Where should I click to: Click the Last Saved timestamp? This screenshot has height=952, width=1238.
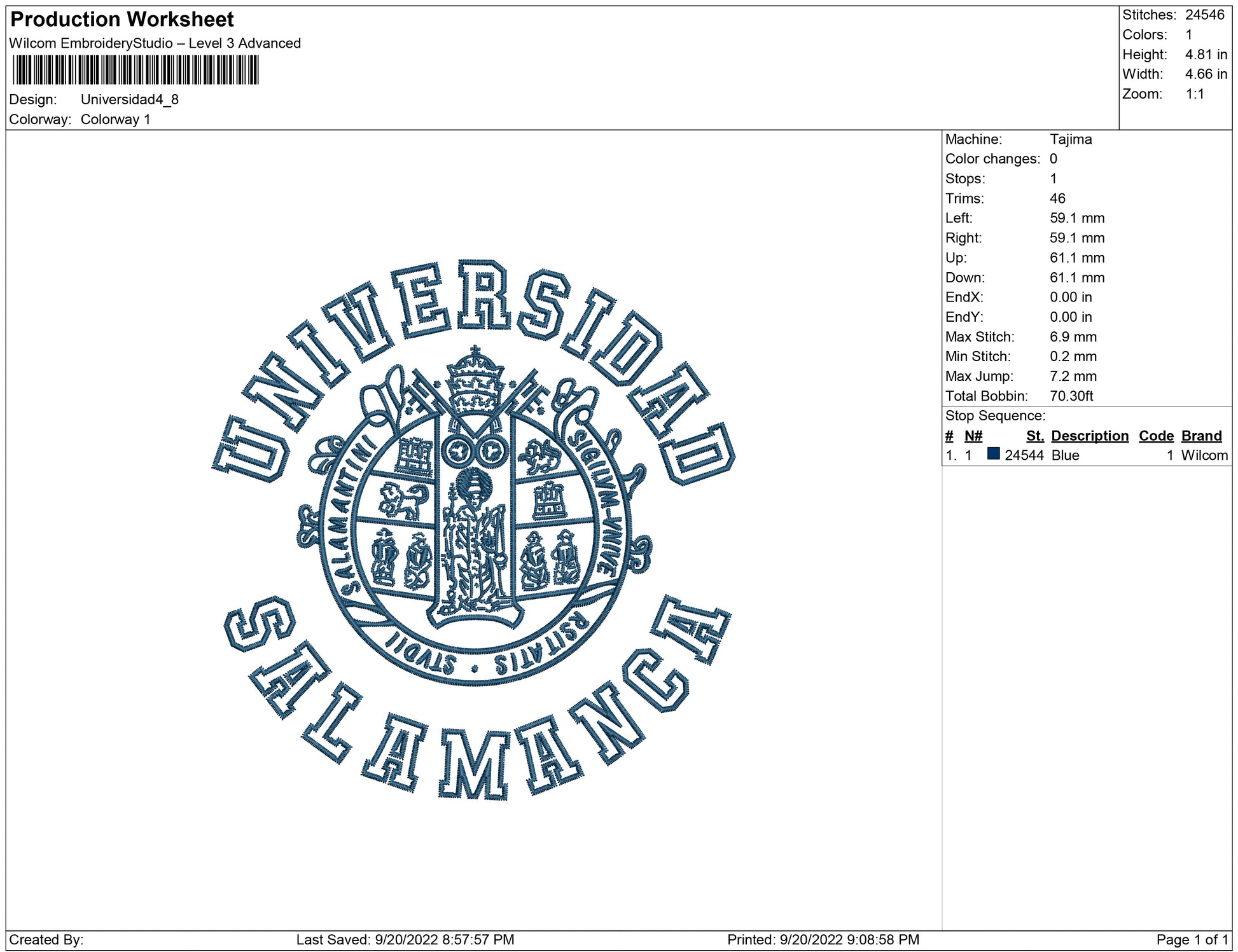(x=405, y=939)
